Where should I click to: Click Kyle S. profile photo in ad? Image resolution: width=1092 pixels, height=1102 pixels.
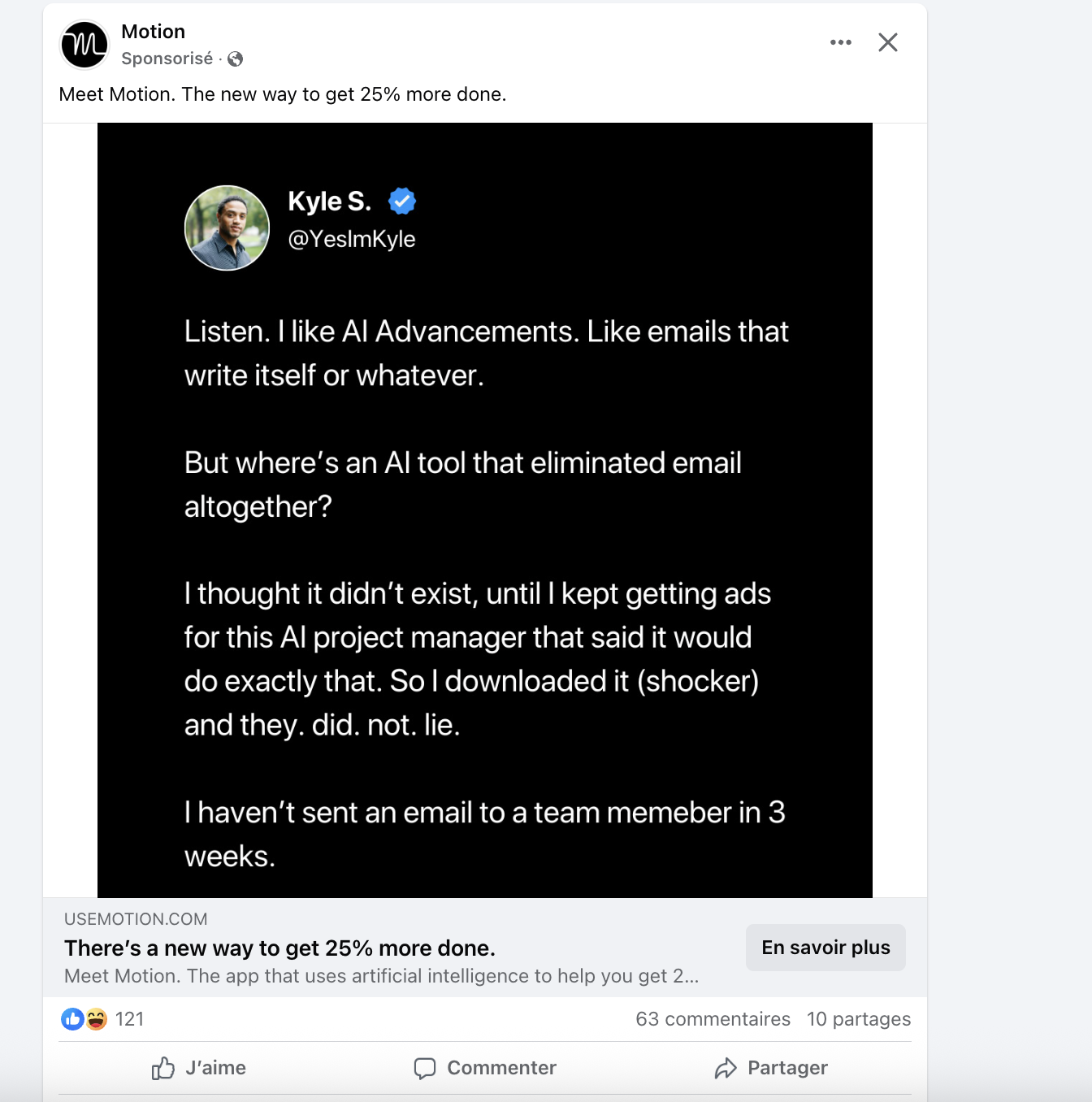227,228
